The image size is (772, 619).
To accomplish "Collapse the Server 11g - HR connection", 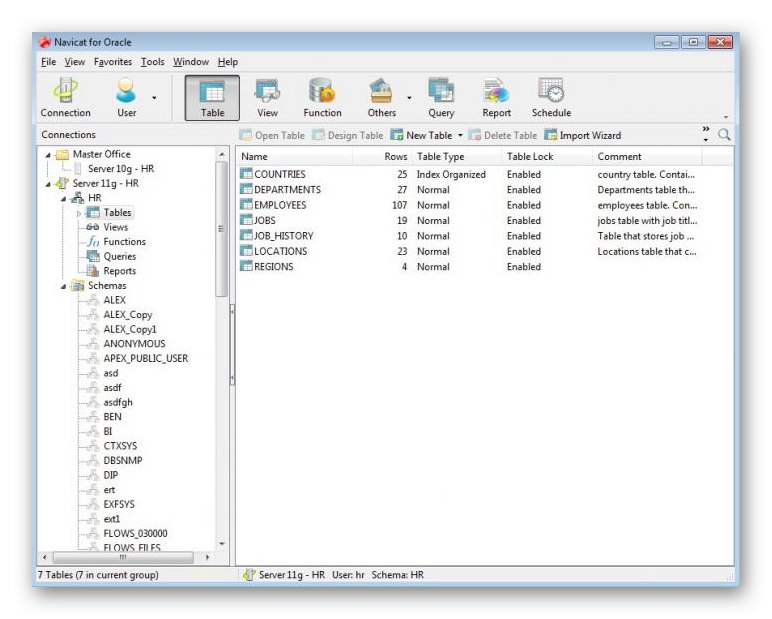I will tap(48, 184).
